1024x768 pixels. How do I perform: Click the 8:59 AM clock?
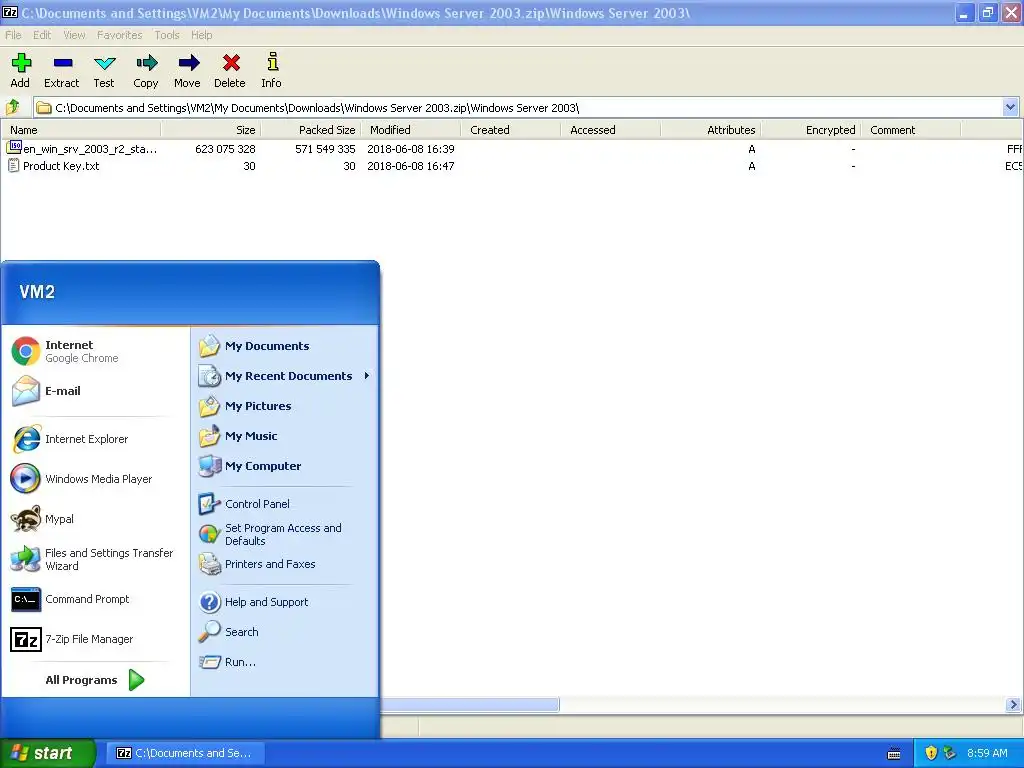(987, 753)
